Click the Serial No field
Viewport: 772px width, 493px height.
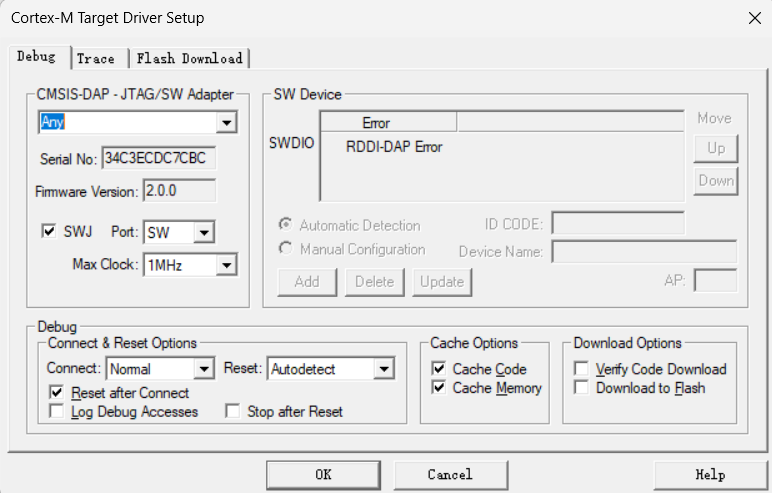pyautogui.click(x=159, y=158)
